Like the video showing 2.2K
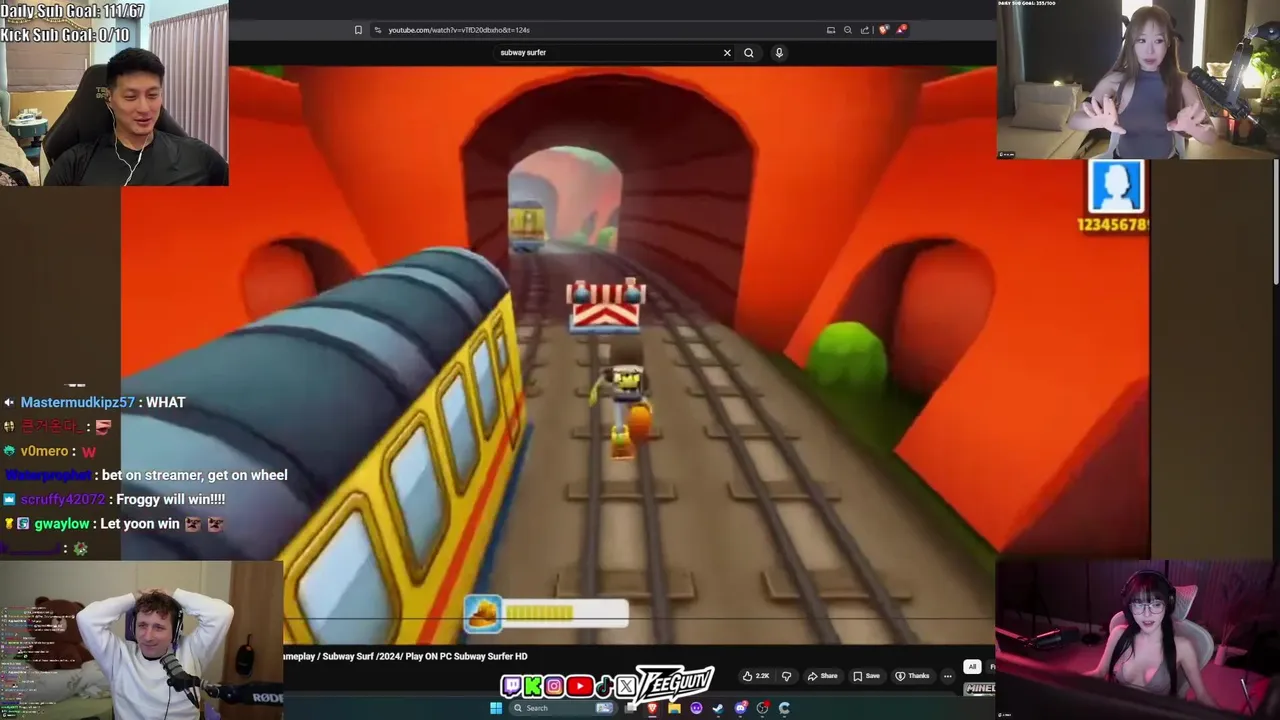Screen dimensions: 1280x720 [756, 676]
